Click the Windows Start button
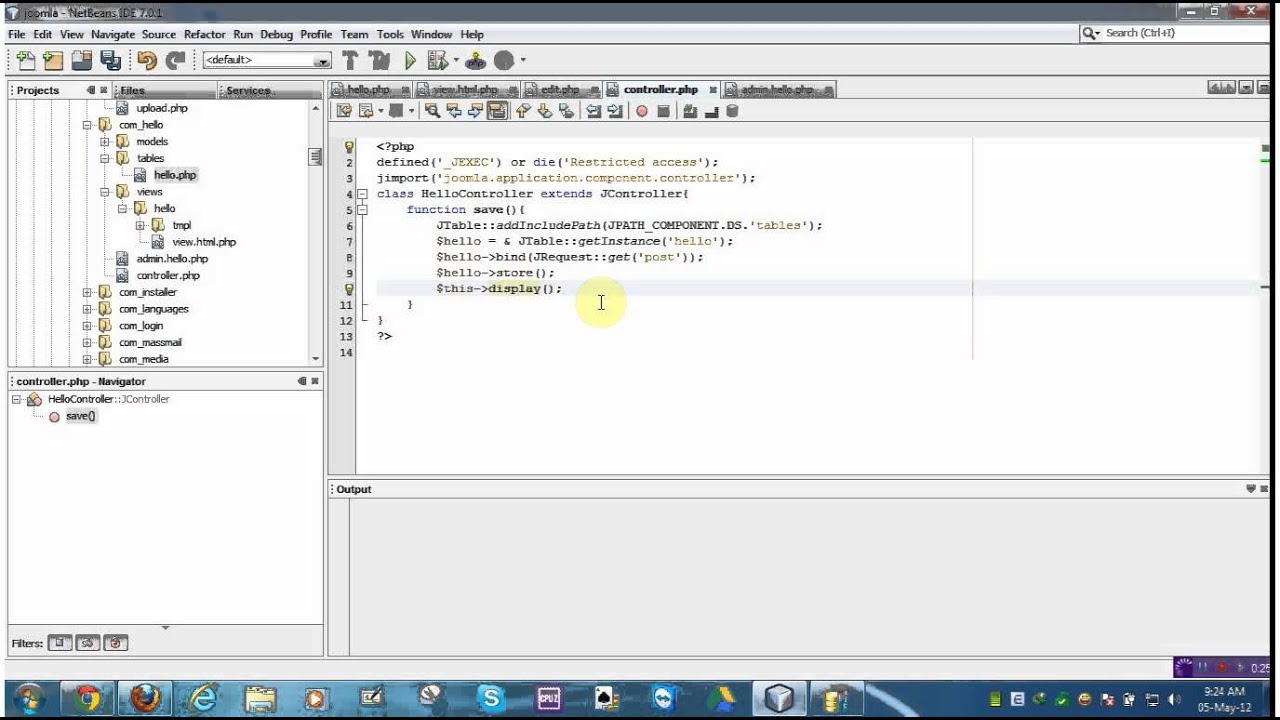The height and width of the screenshot is (720, 1280). (x=29, y=698)
